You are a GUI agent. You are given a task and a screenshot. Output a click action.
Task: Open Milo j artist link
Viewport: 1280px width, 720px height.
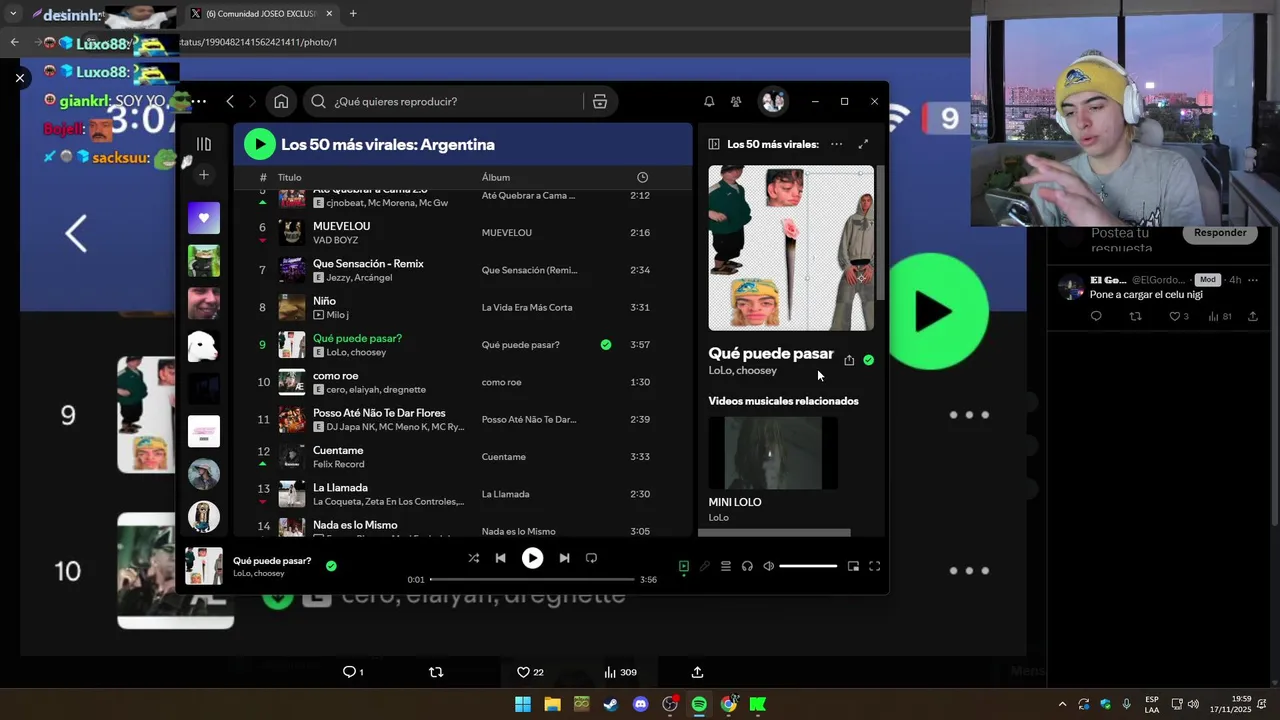337,315
